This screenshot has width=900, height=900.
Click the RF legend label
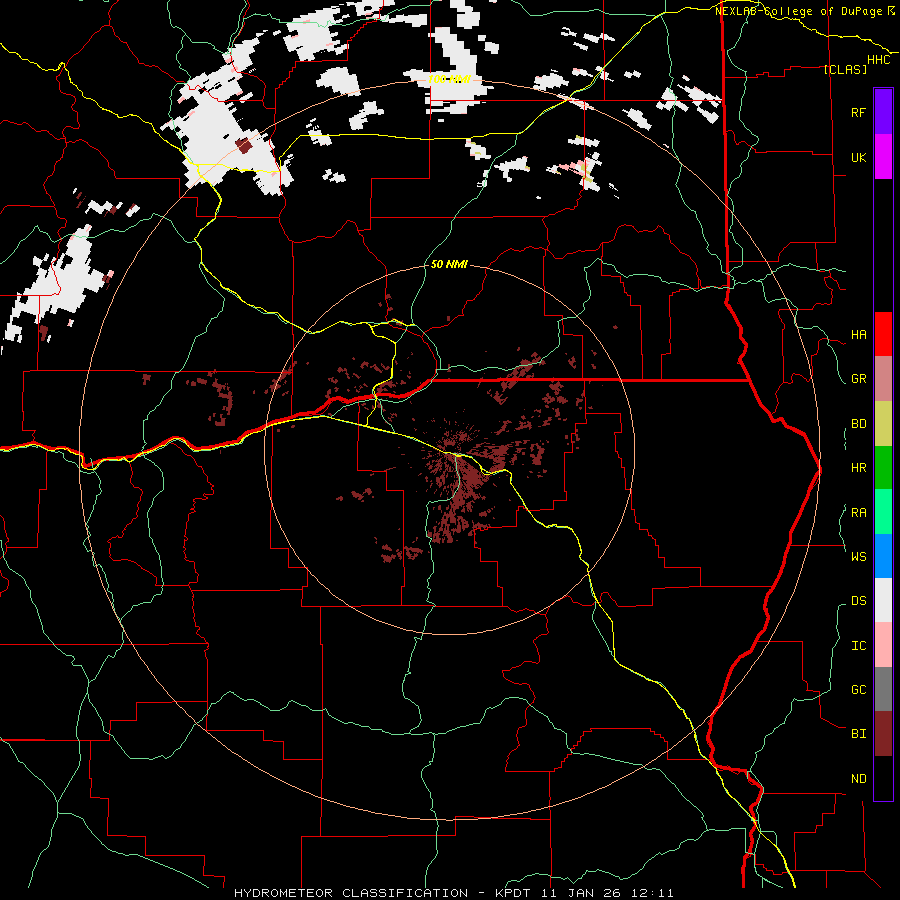click(858, 112)
